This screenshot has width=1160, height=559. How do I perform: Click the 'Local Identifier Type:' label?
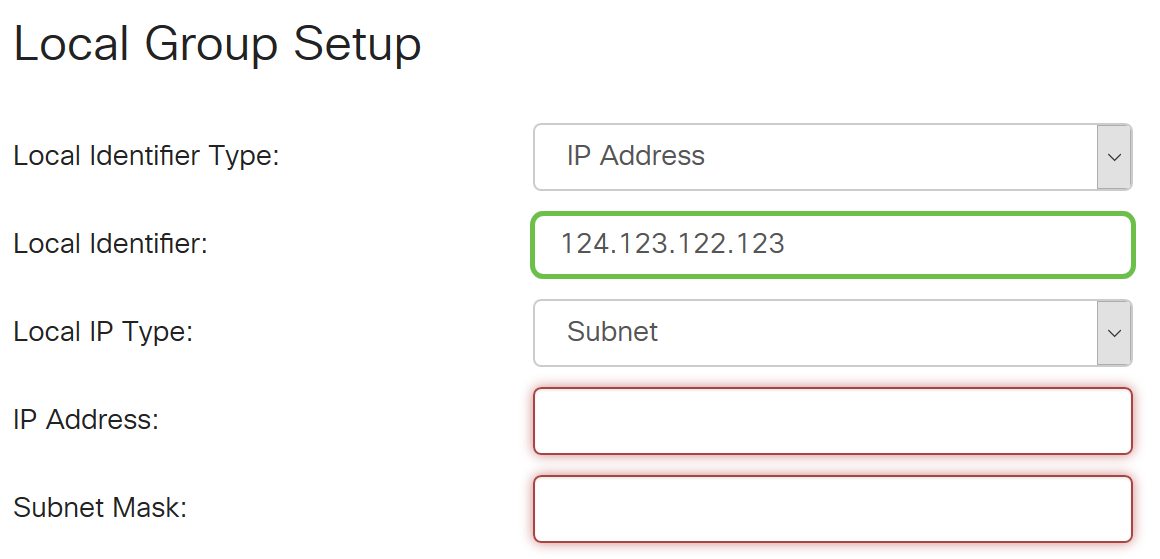(146, 157)
